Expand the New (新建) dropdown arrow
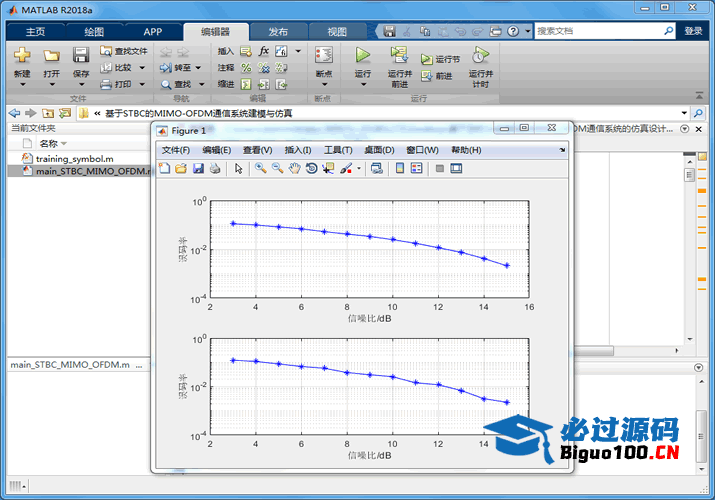Image resolution: width=715 pixels, height=500 pixels. (x=22, y=84)
